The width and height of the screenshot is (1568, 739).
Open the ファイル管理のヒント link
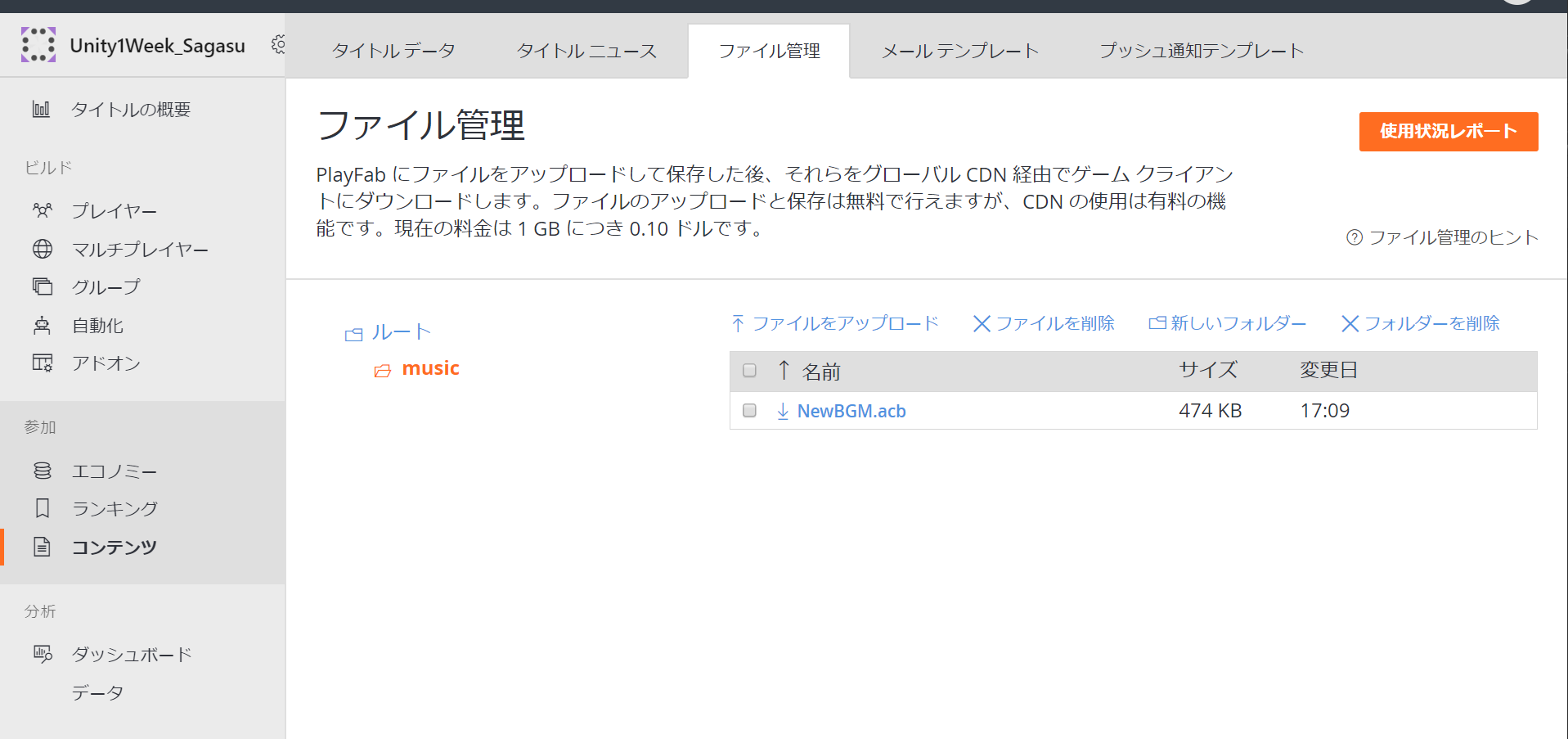point(1454,237)
